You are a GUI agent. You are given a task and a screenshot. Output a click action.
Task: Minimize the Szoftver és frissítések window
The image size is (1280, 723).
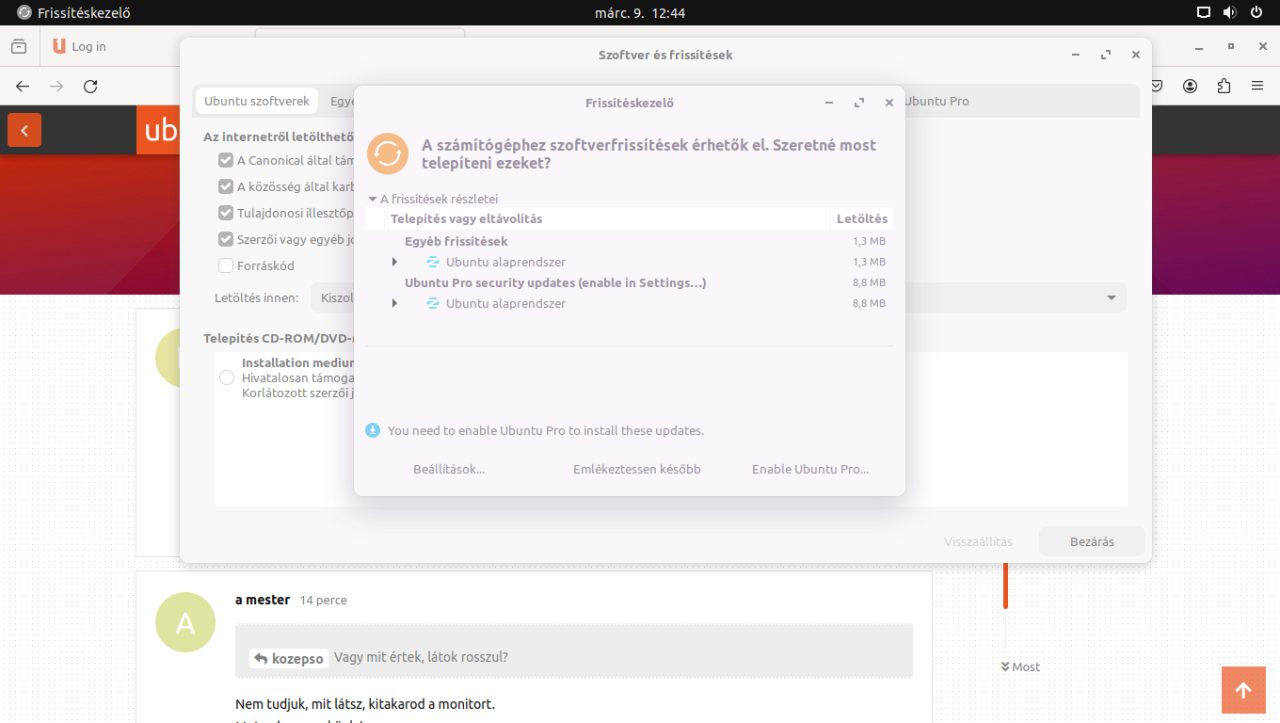point(1075,55)
